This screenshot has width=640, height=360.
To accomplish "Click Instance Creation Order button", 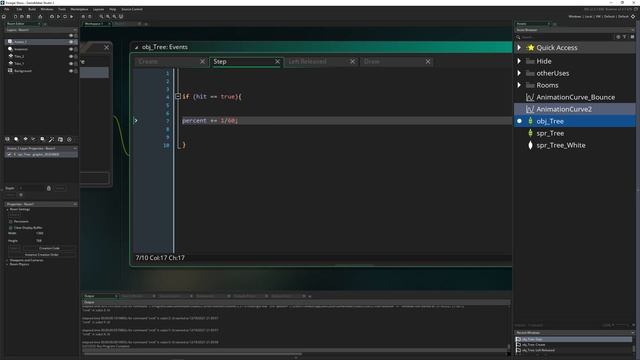I will coord(42,255).
